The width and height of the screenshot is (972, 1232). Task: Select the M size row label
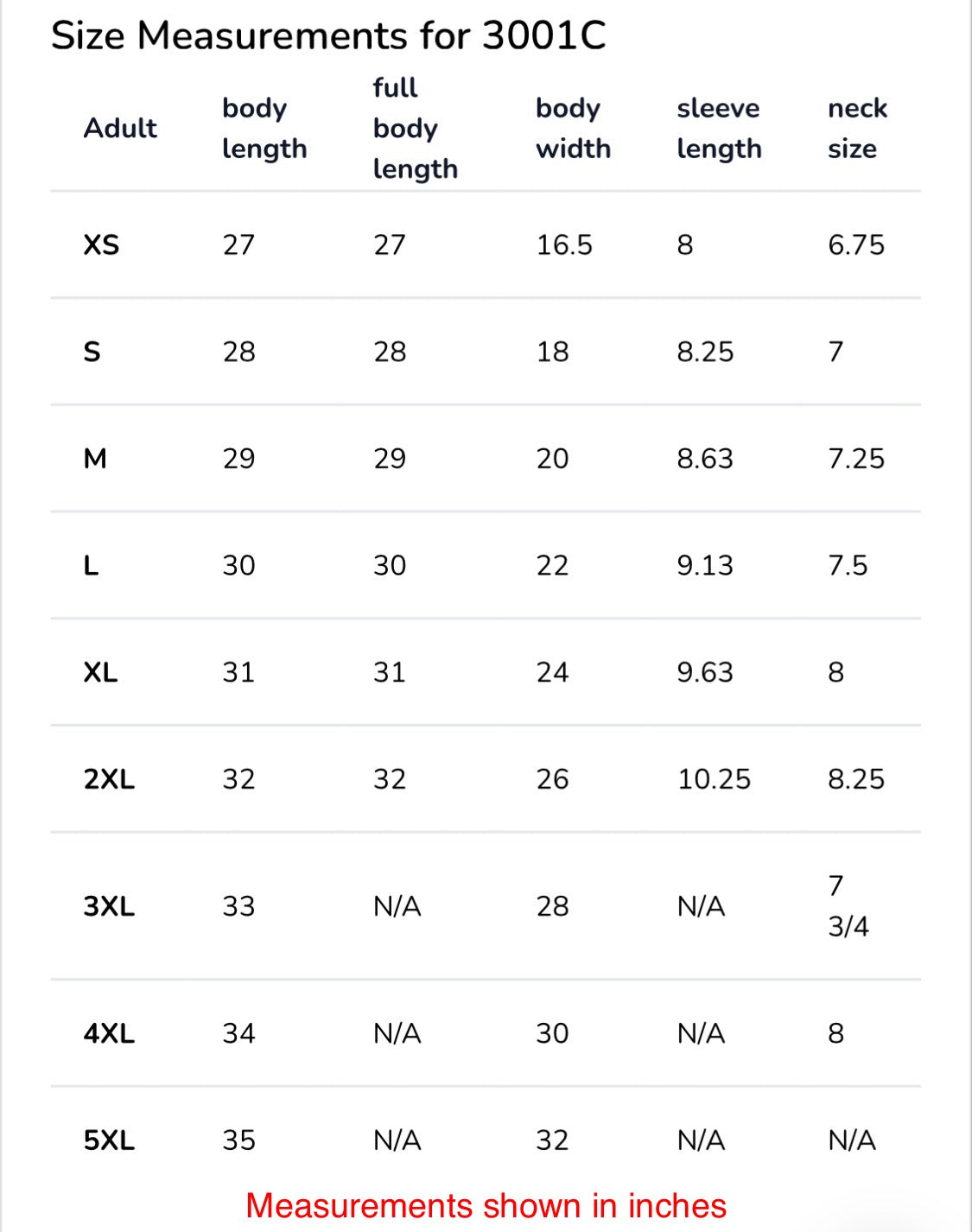coord(95,459)
